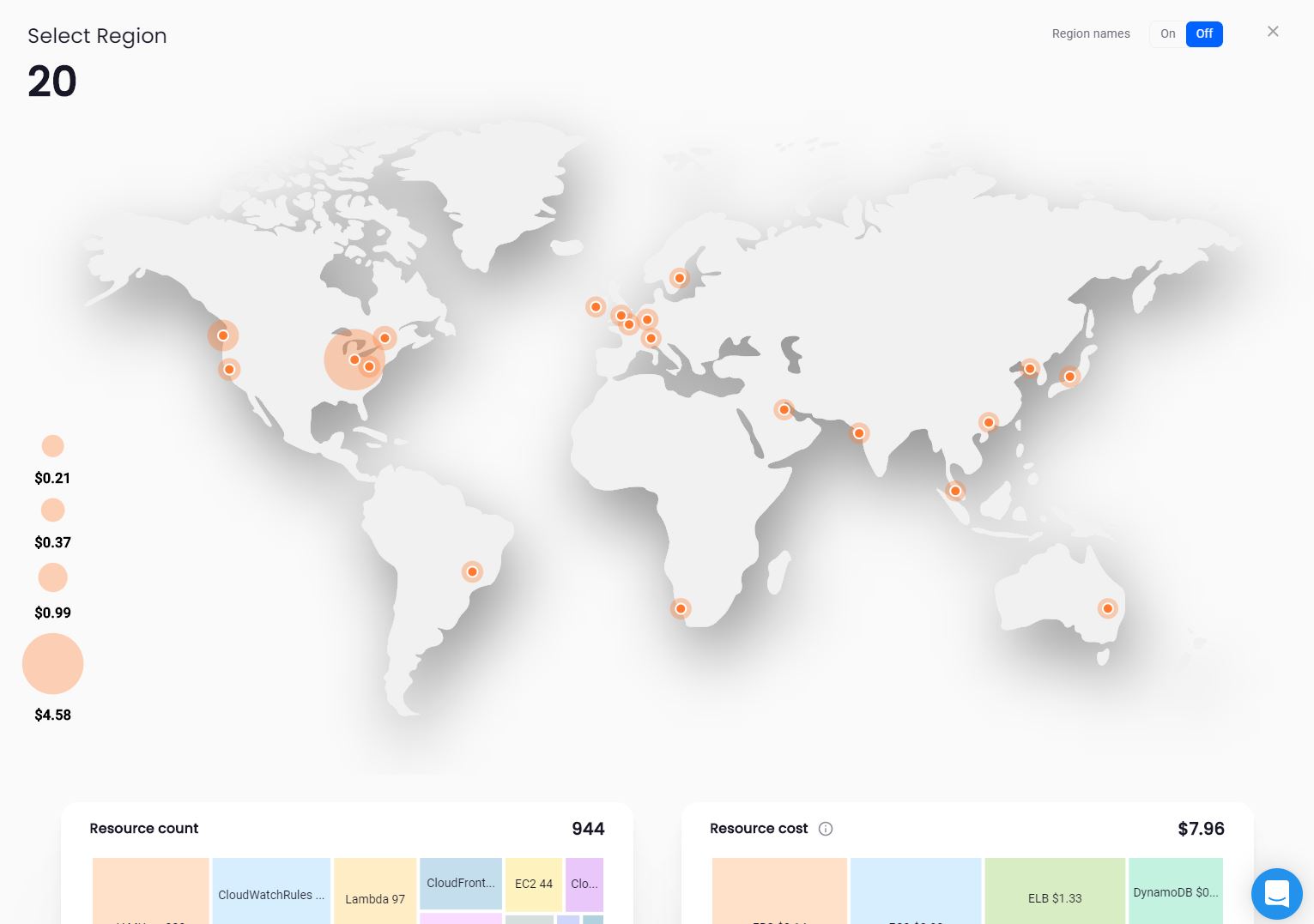The height and width of the screenshot is (924, 1314).
Task: Select the Ireland region marker
Action: coord(596,306)
